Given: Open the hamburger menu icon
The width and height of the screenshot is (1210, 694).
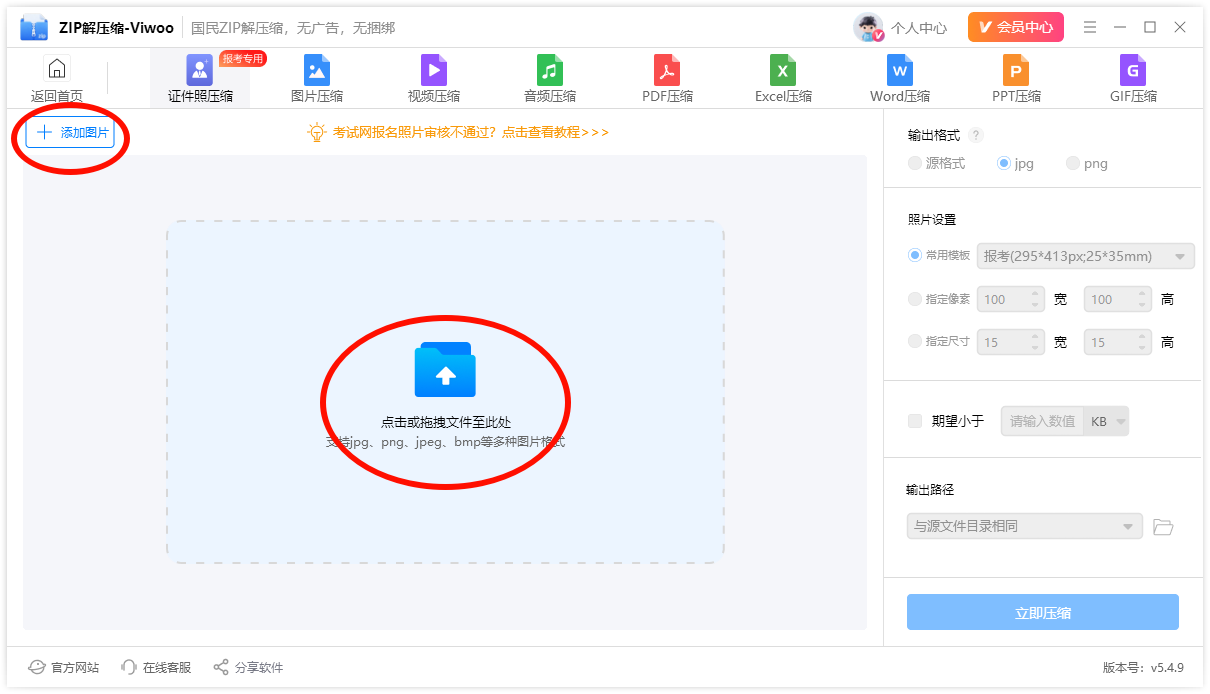Looking at the screenshot, I should click(x=1090, y=27).
